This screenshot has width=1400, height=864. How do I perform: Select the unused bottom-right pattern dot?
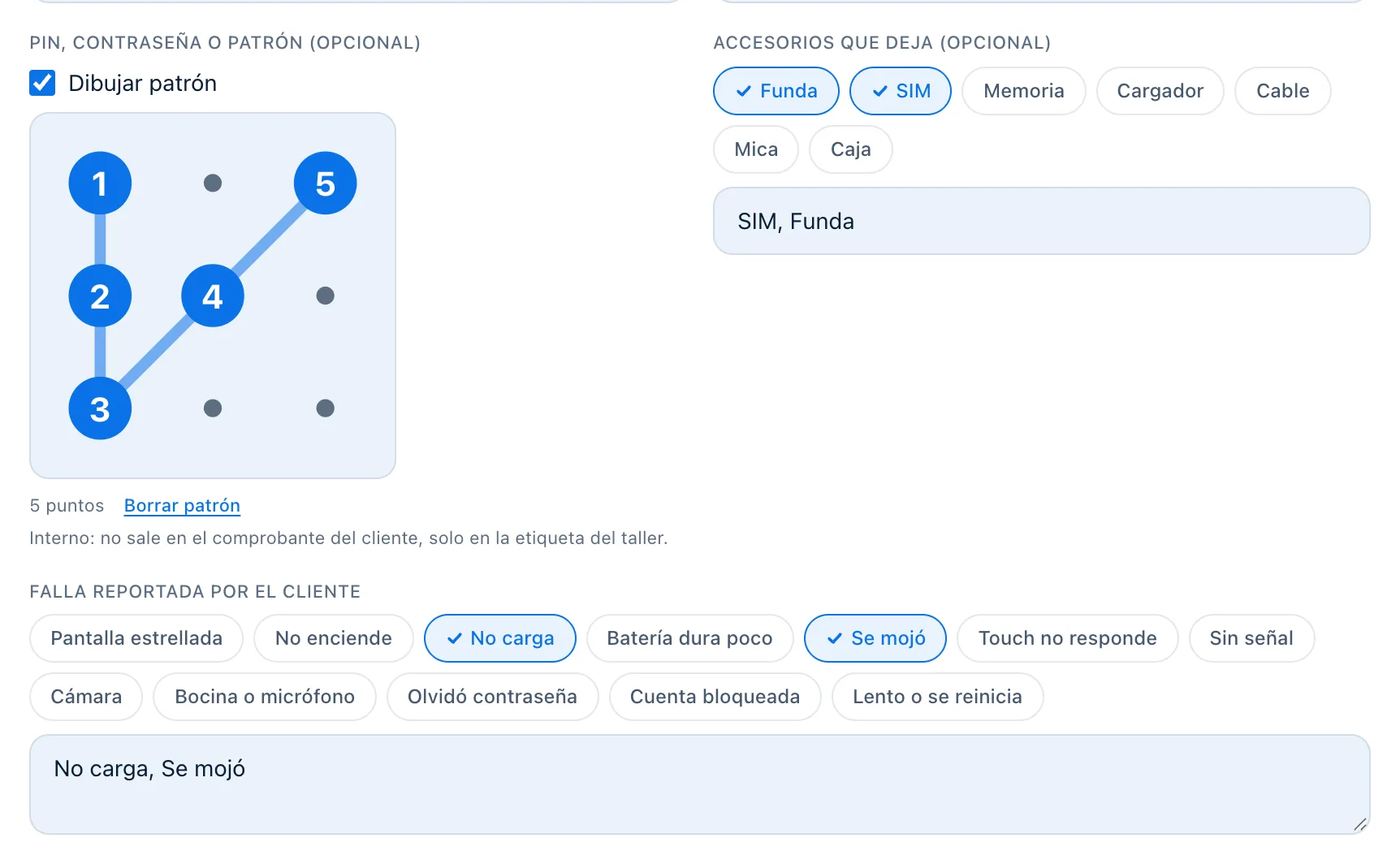325,408
